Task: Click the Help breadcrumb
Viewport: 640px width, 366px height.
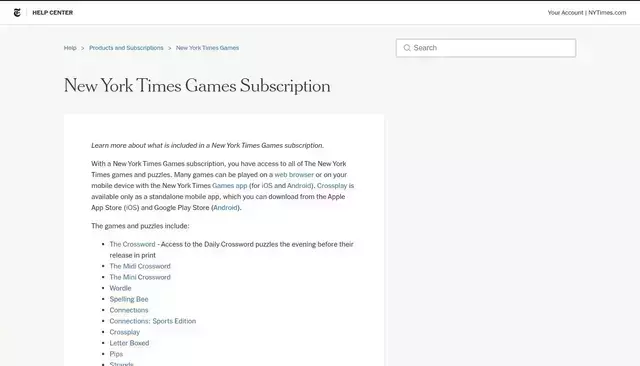Action: [x=70, y=48]
